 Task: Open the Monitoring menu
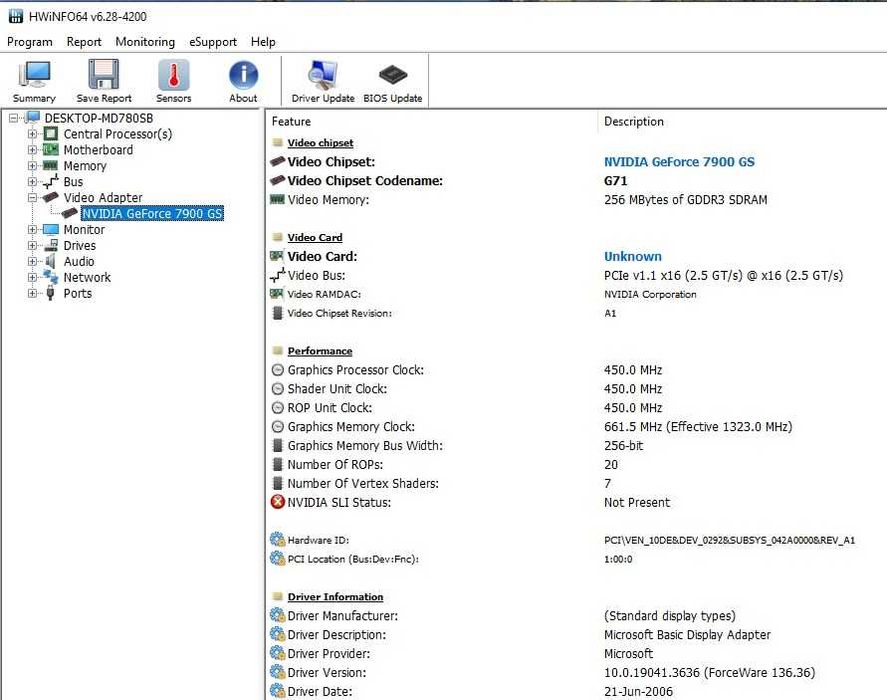click(x=145, y=42)
